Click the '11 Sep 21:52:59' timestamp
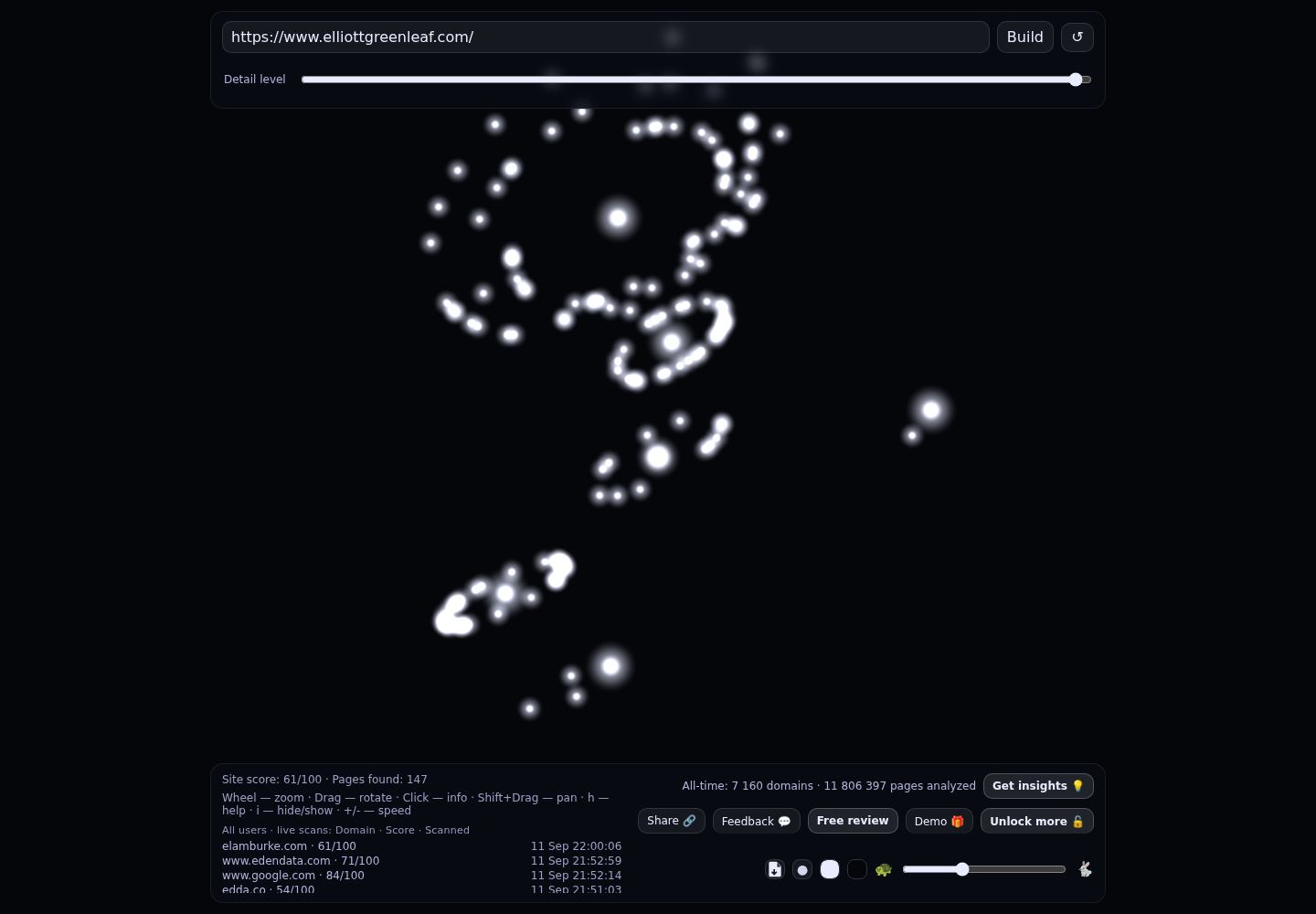The height and width of the screenshot is (914, 1316). [x=576, y=861]
